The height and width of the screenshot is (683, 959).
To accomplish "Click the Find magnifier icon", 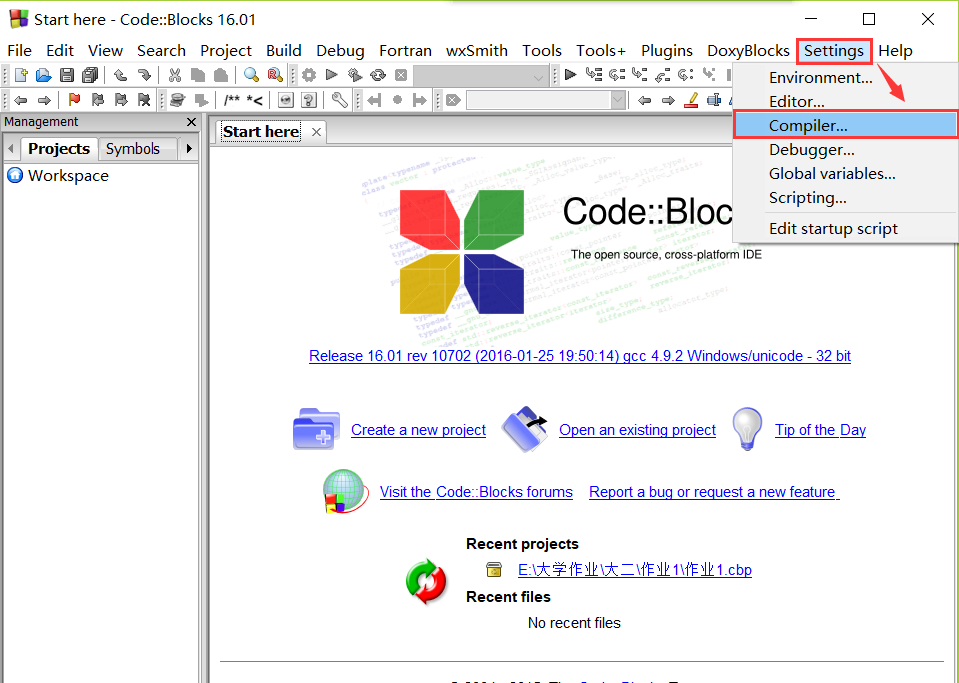I will click(x=251, y=75).
